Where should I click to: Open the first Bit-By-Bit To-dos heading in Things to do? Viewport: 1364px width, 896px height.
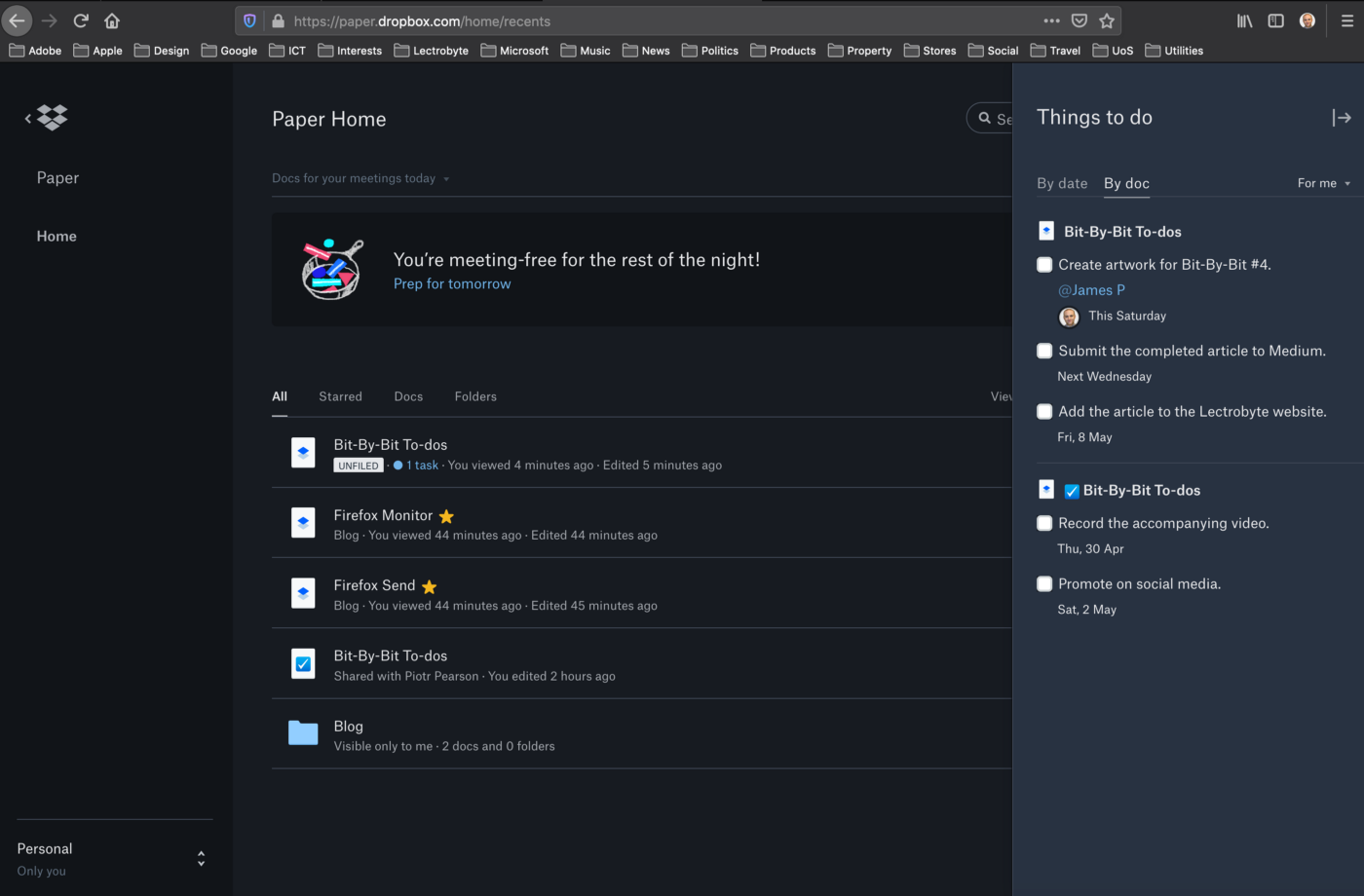click(1122, 232)
